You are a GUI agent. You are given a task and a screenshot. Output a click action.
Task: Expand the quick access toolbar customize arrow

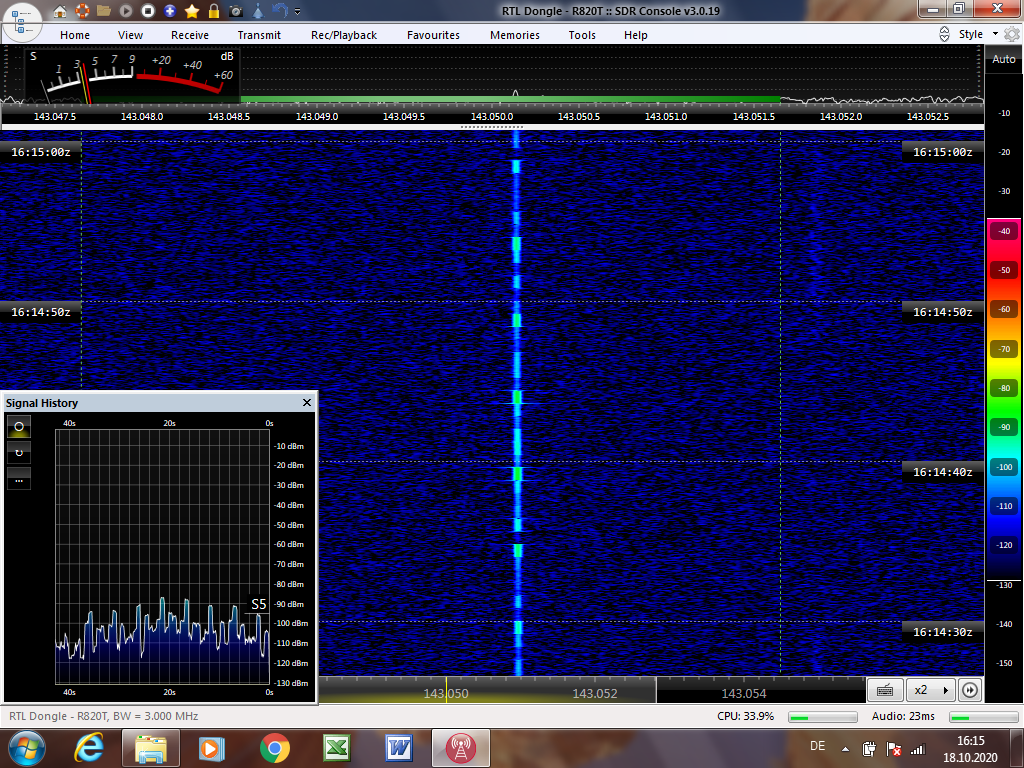click(298, 12)
